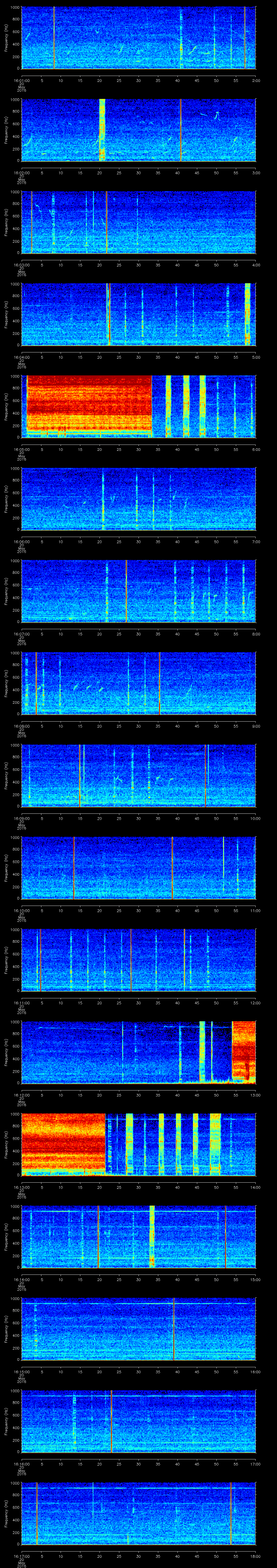Click the spectrogram panel starting at 16:15:00

(138, 1329)
